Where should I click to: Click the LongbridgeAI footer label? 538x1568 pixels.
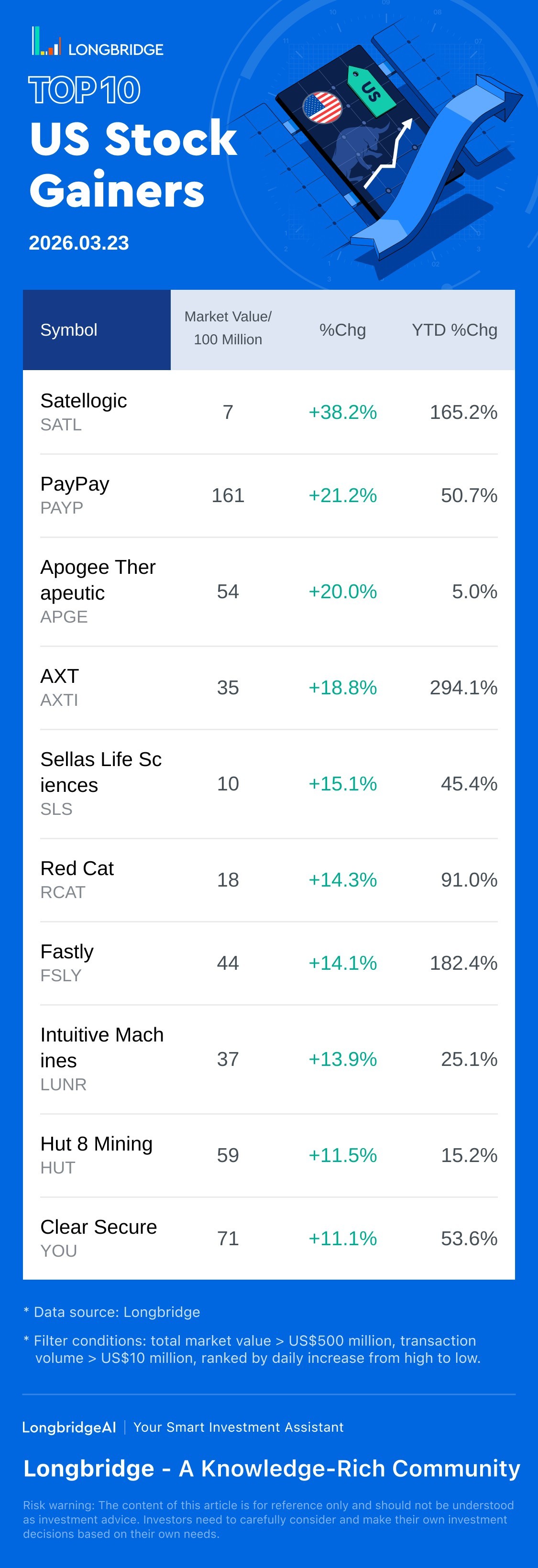(69, 1427)
